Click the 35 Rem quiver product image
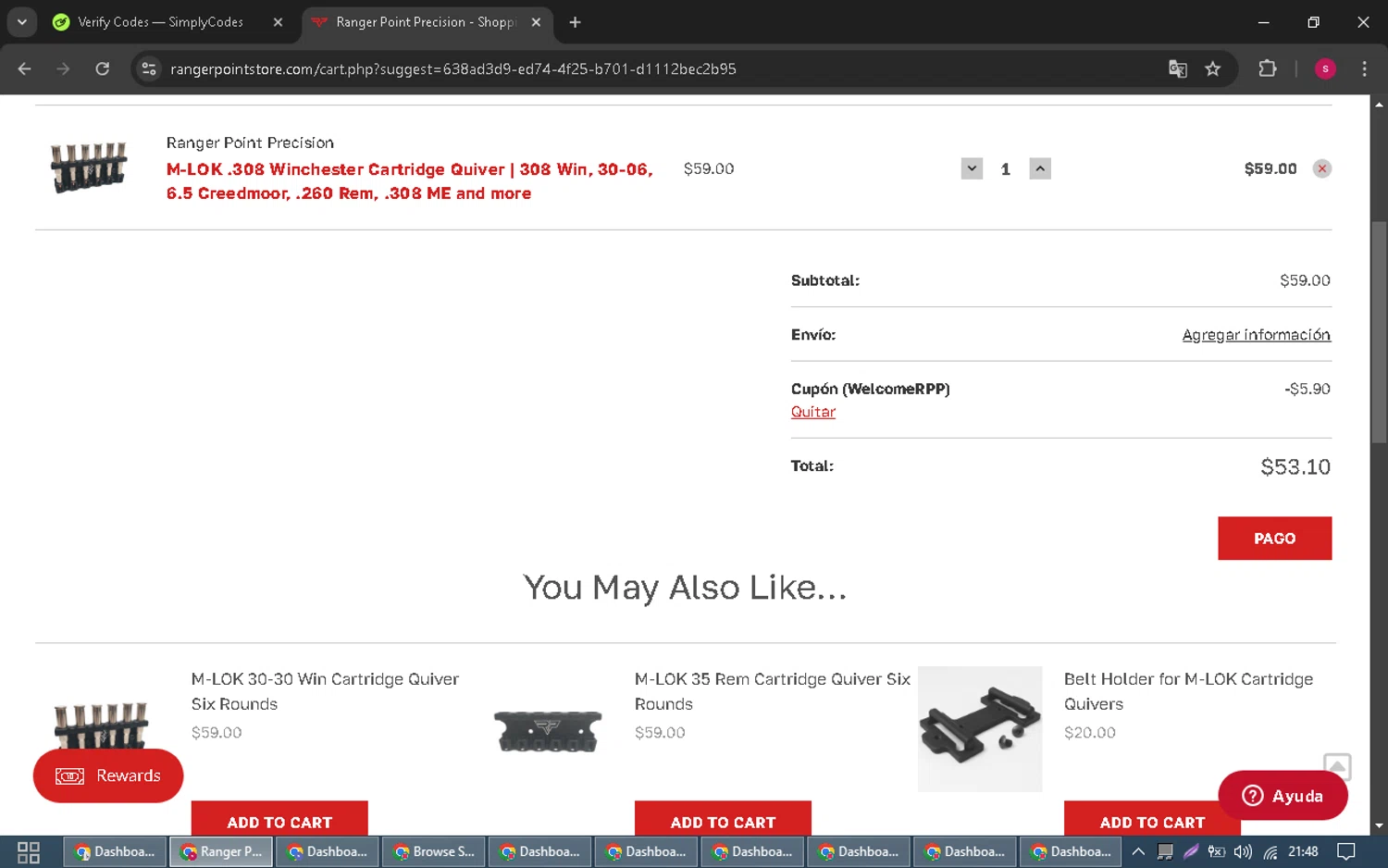The width and height of the screenshot is (1388, 868). point(548,731)
